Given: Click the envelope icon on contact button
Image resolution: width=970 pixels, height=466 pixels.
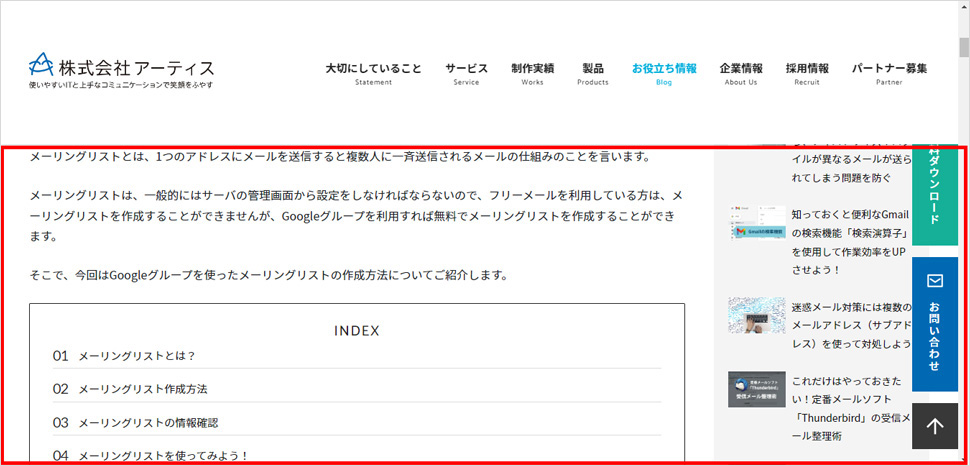Looking at the screenshot, I should 935,281.
